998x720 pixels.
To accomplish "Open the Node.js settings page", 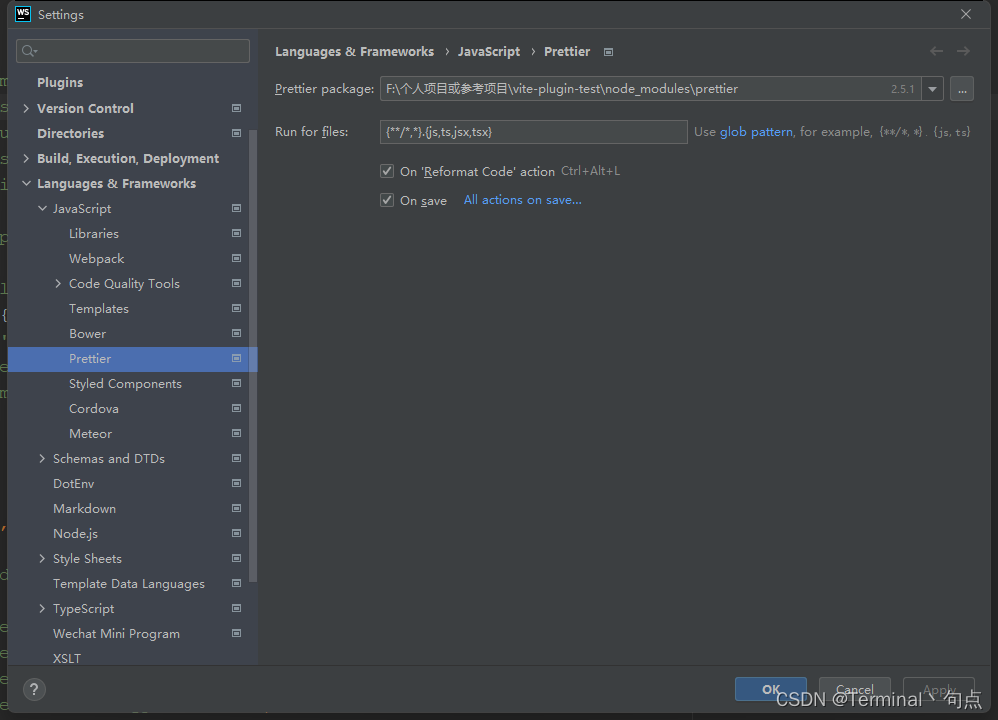I will coord(75,533).
